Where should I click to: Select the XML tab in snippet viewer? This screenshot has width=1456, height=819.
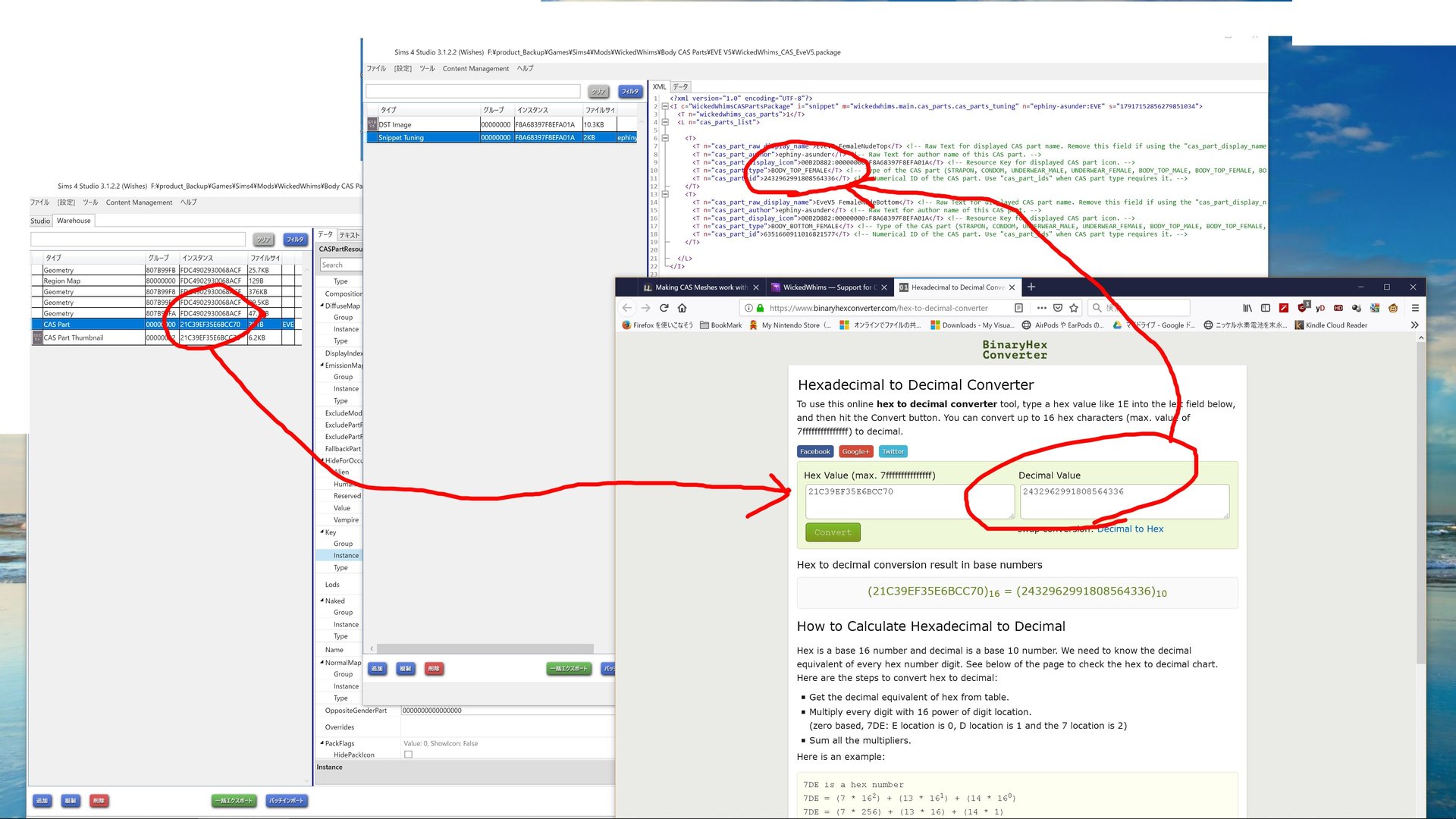pos(659,86)
